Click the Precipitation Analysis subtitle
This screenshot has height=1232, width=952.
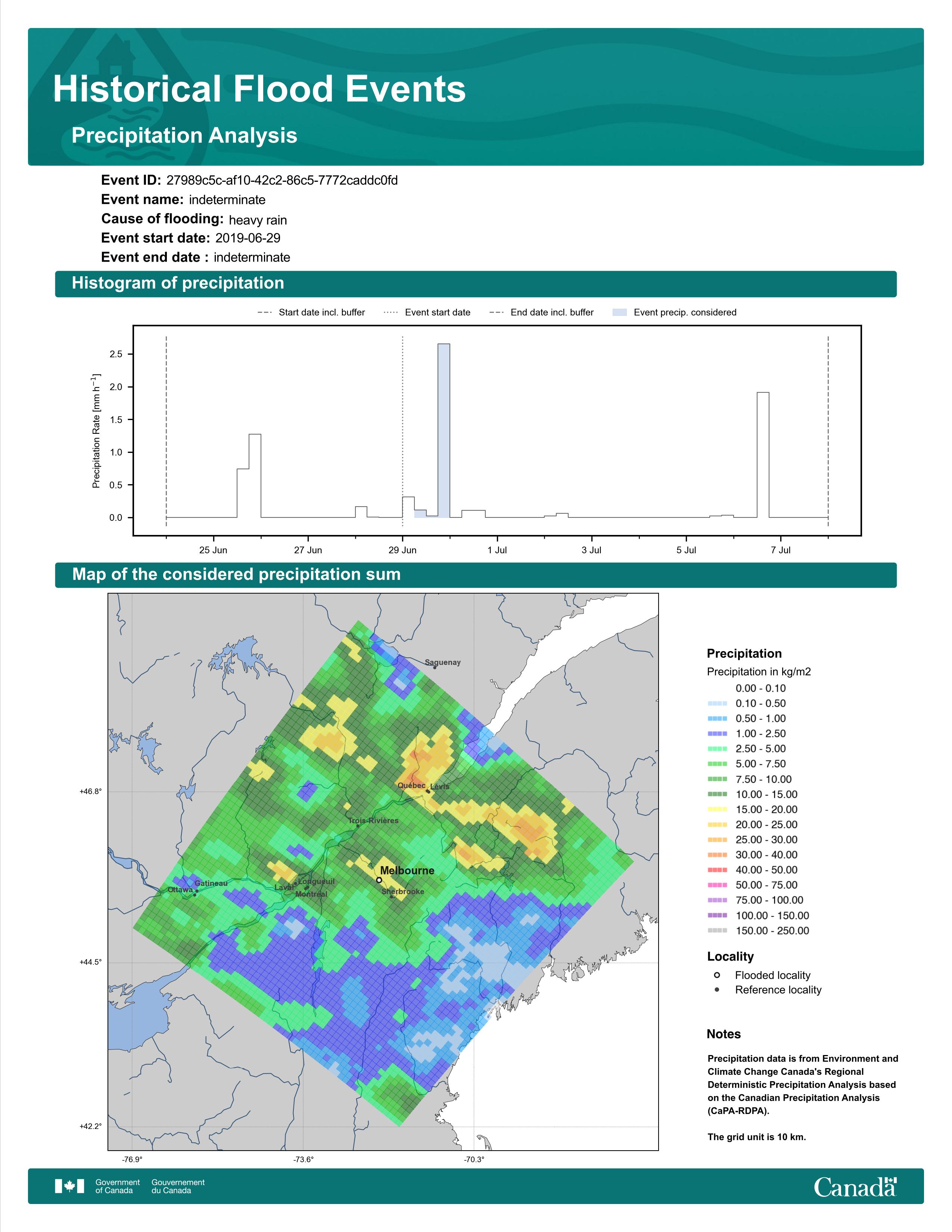pos(184,136)
